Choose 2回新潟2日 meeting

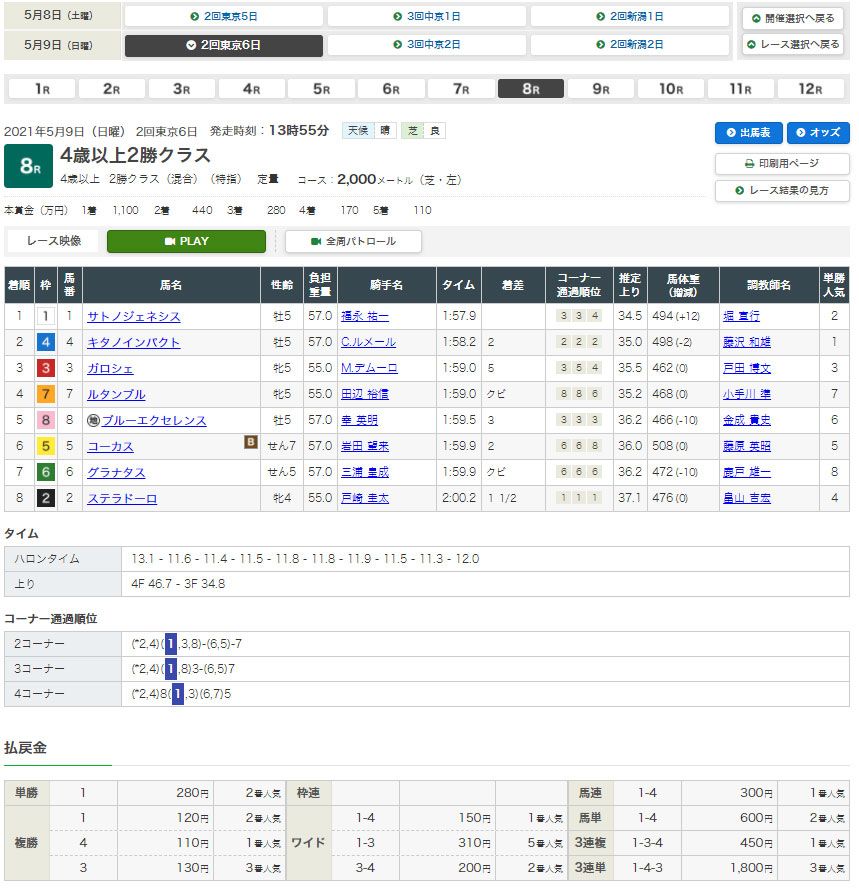coord(629,45)
